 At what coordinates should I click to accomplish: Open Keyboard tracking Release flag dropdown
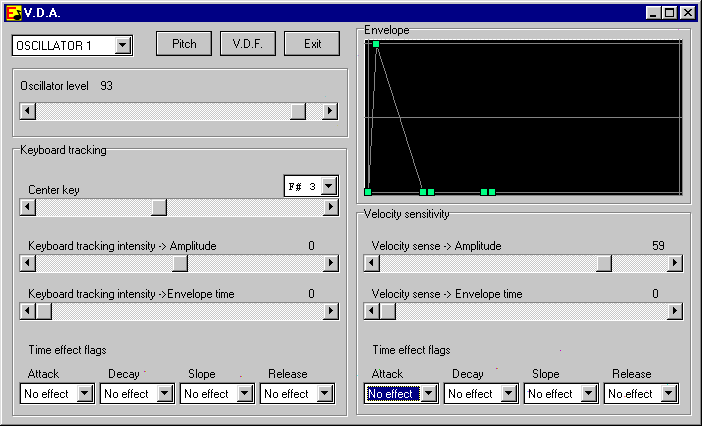point(325,394)
